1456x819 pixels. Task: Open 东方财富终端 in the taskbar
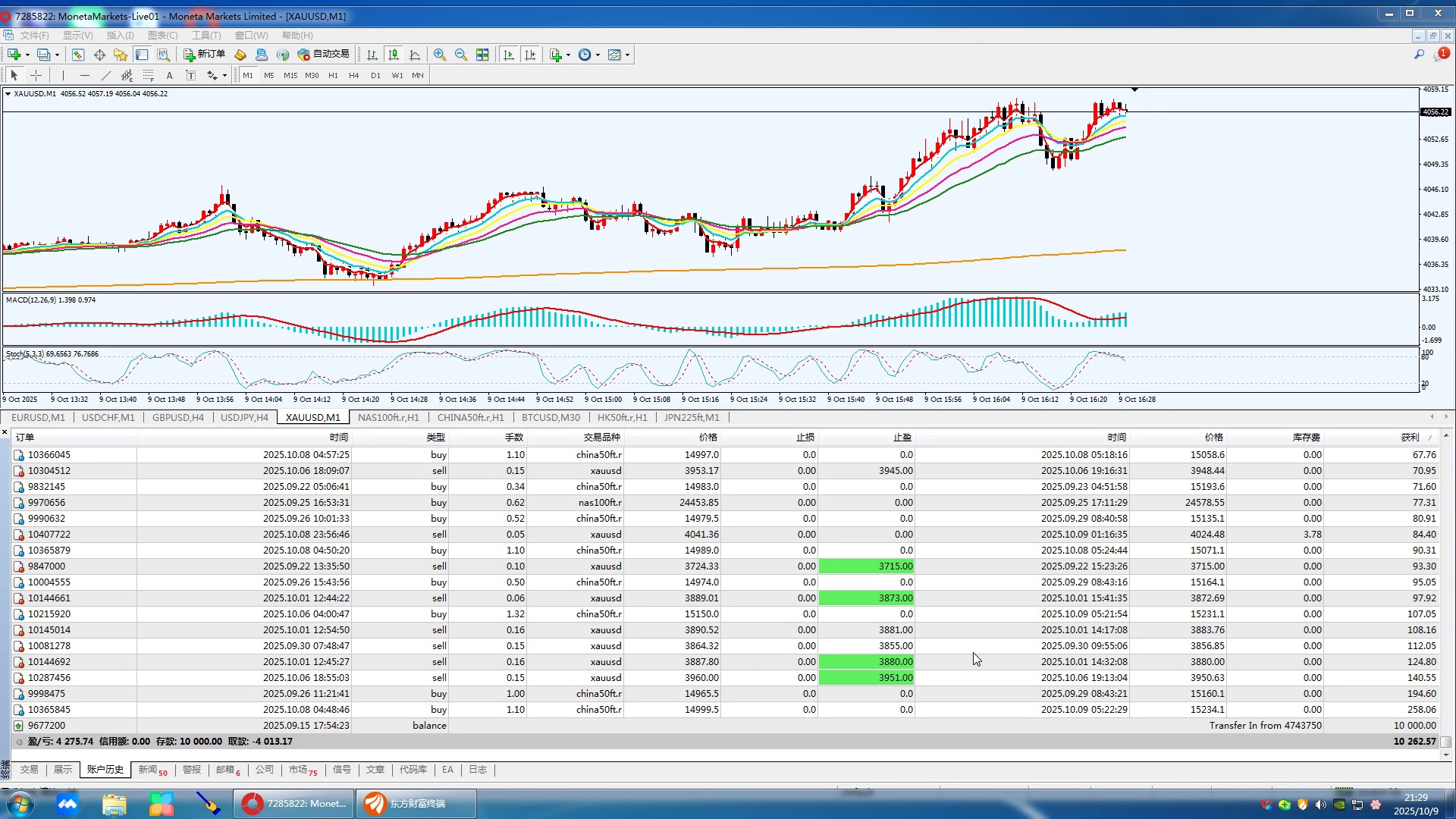[417, 803]
